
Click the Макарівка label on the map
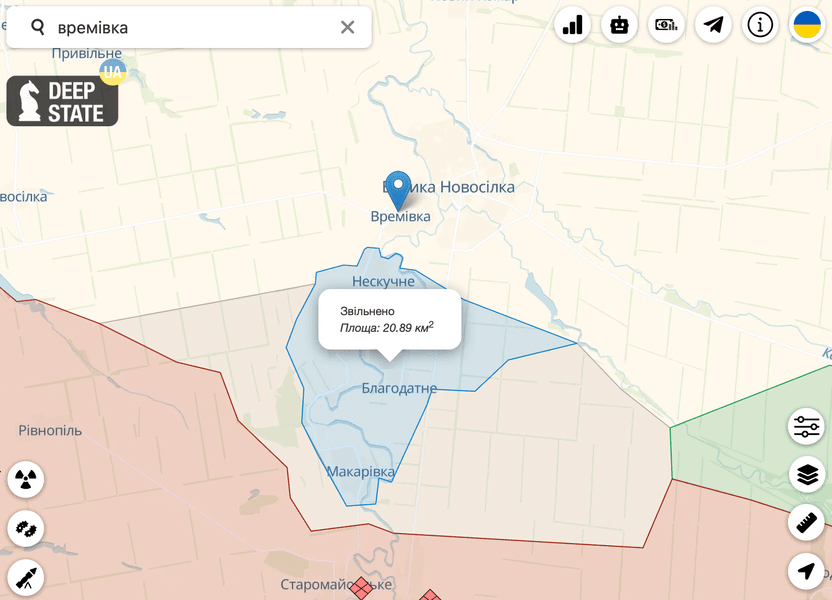tap(360, 472)
